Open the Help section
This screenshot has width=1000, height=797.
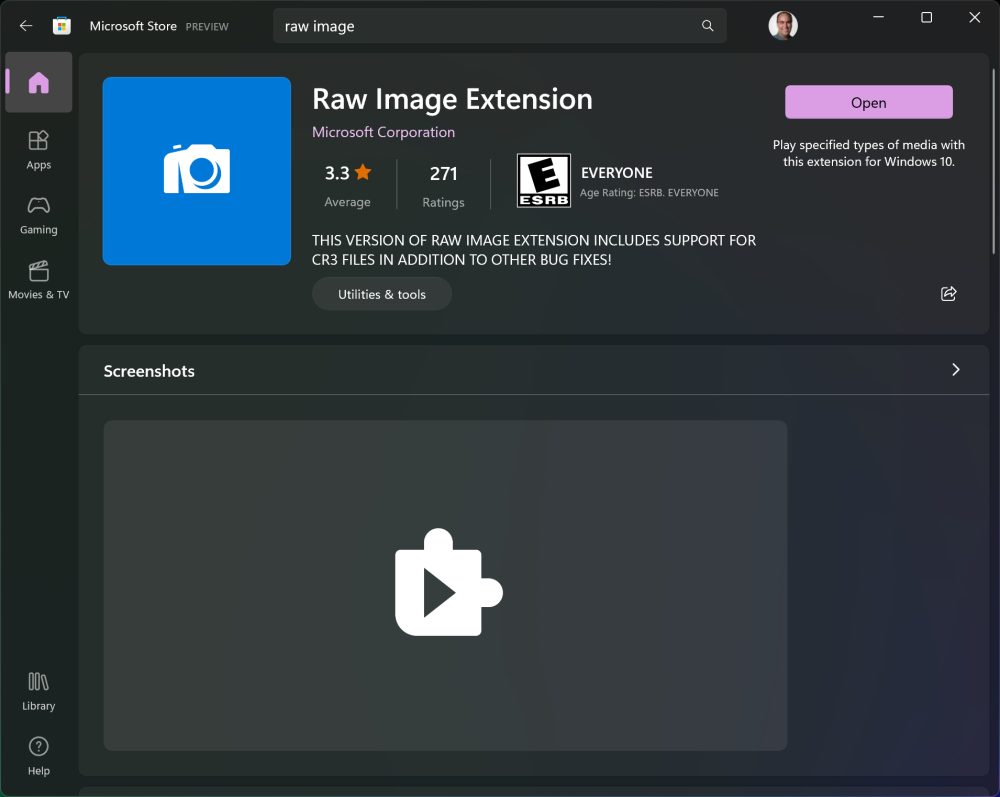(x=39, y=757)
